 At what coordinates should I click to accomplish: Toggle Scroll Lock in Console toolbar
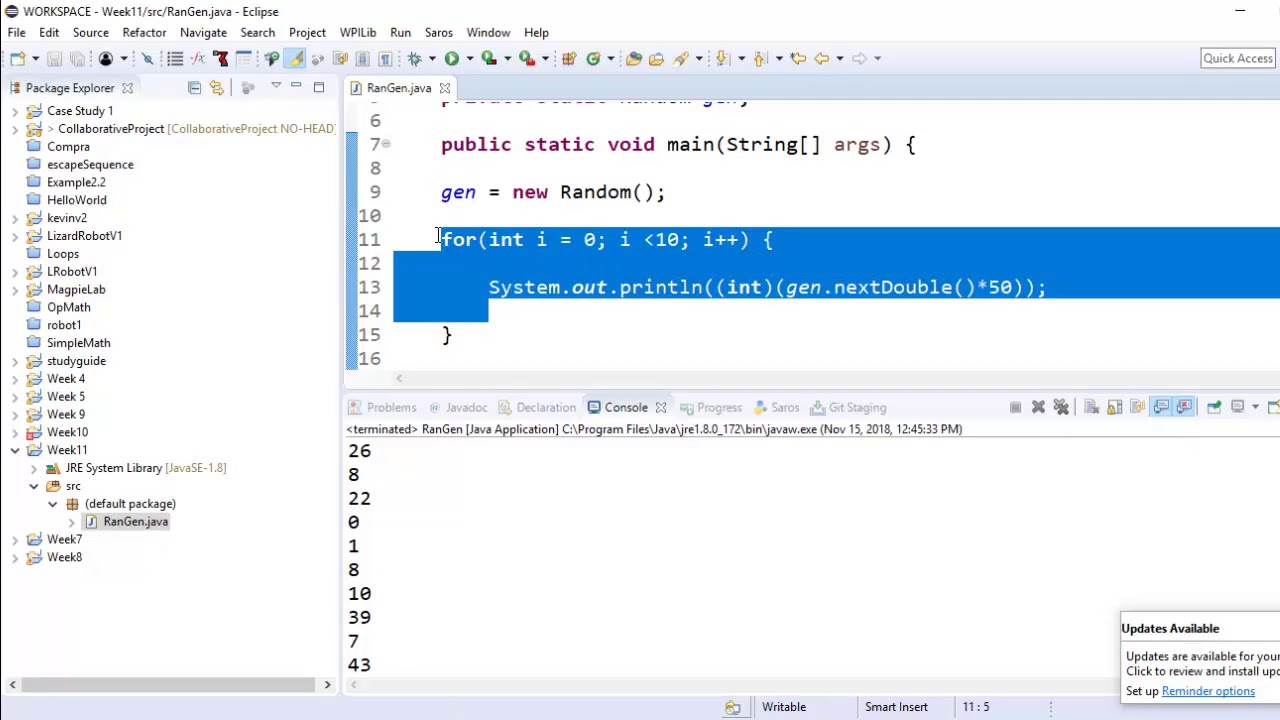[x=1114, y=407]
